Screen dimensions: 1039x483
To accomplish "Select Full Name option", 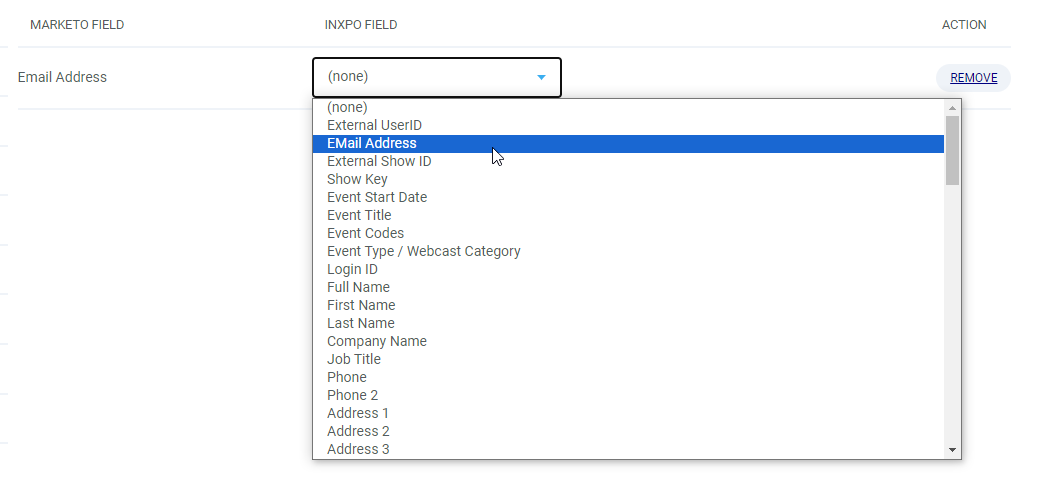I will pyautogui.click(x=628, y=287).
